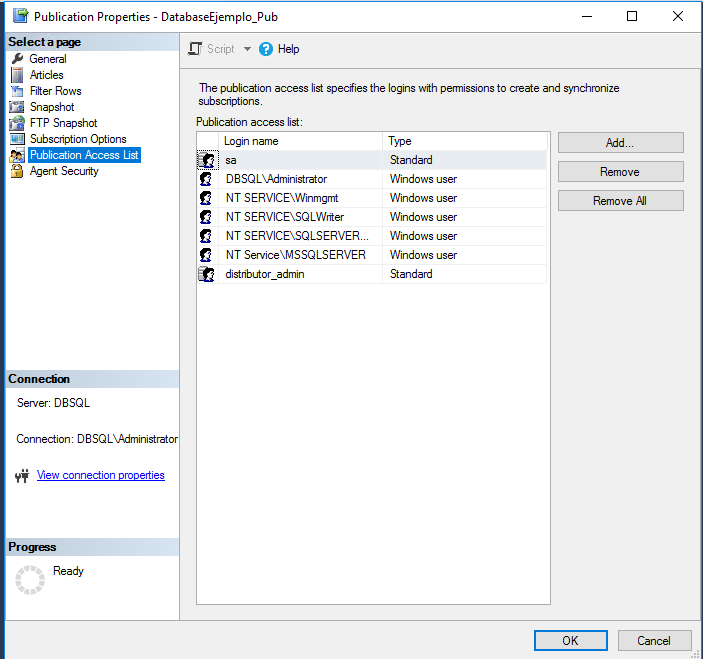Screen dimensions: 703x659
Task: Confirm with the OK button
Action: coord(570,640)
